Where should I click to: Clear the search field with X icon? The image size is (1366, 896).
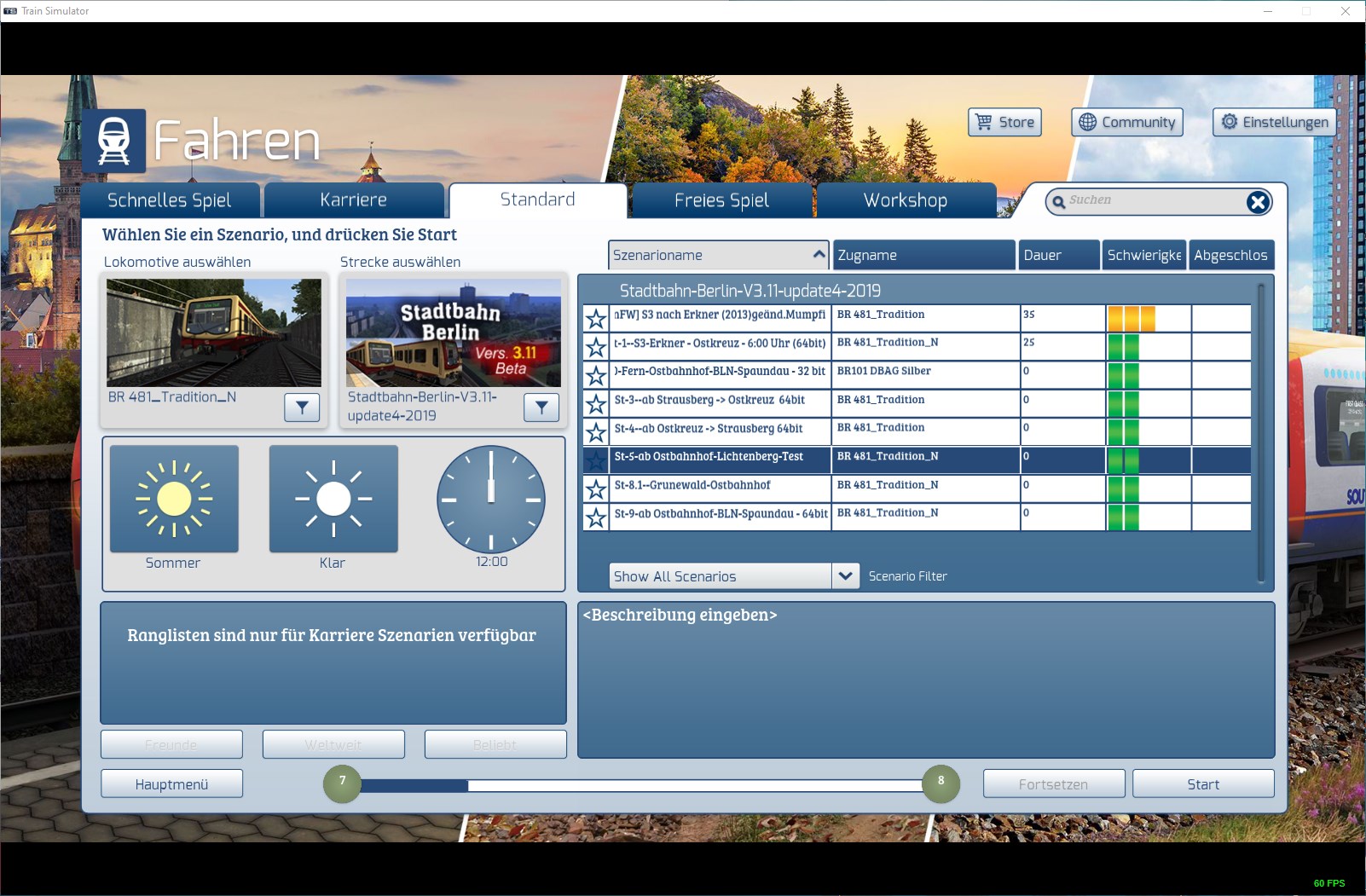(x=1258, y=201)
